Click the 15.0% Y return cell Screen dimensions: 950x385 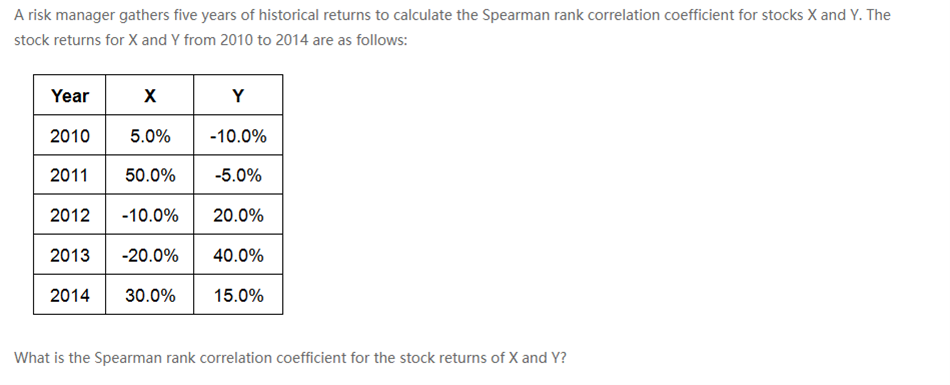238,295
